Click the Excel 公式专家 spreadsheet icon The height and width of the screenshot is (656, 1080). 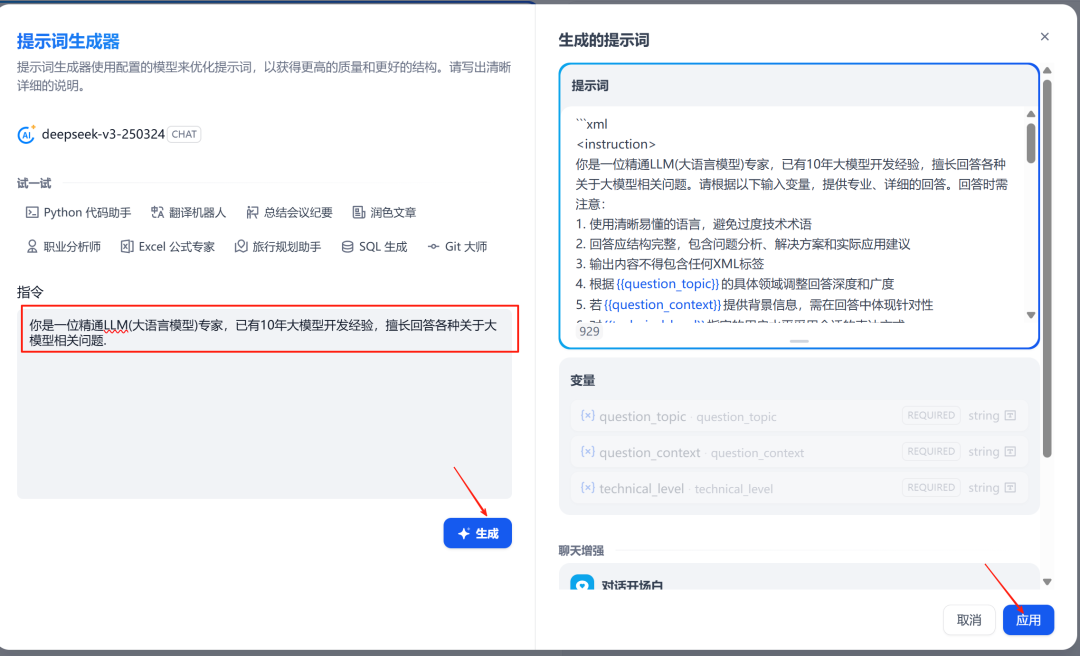coord(127,247)
